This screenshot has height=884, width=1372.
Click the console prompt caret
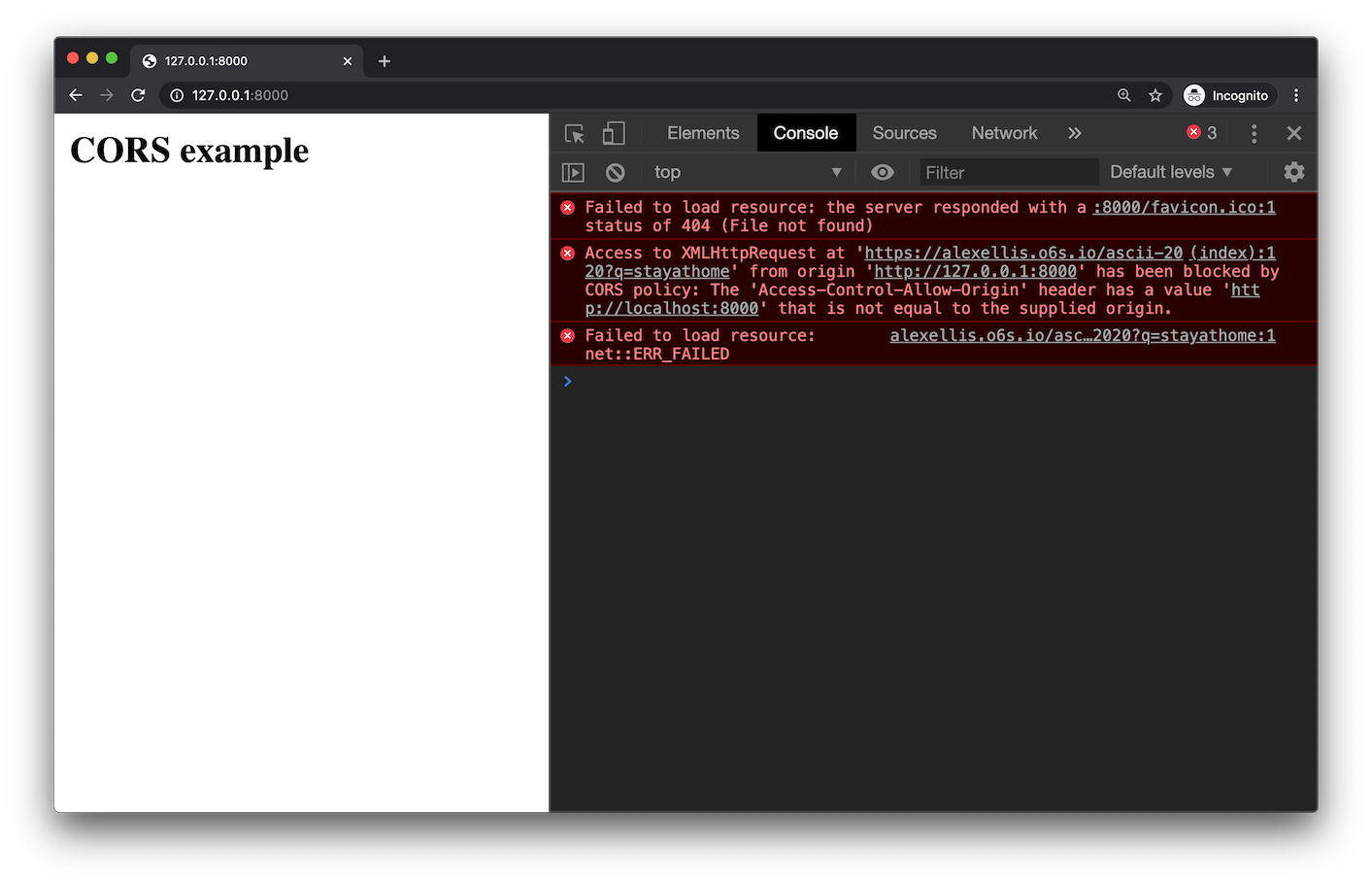tap(568, 381)
